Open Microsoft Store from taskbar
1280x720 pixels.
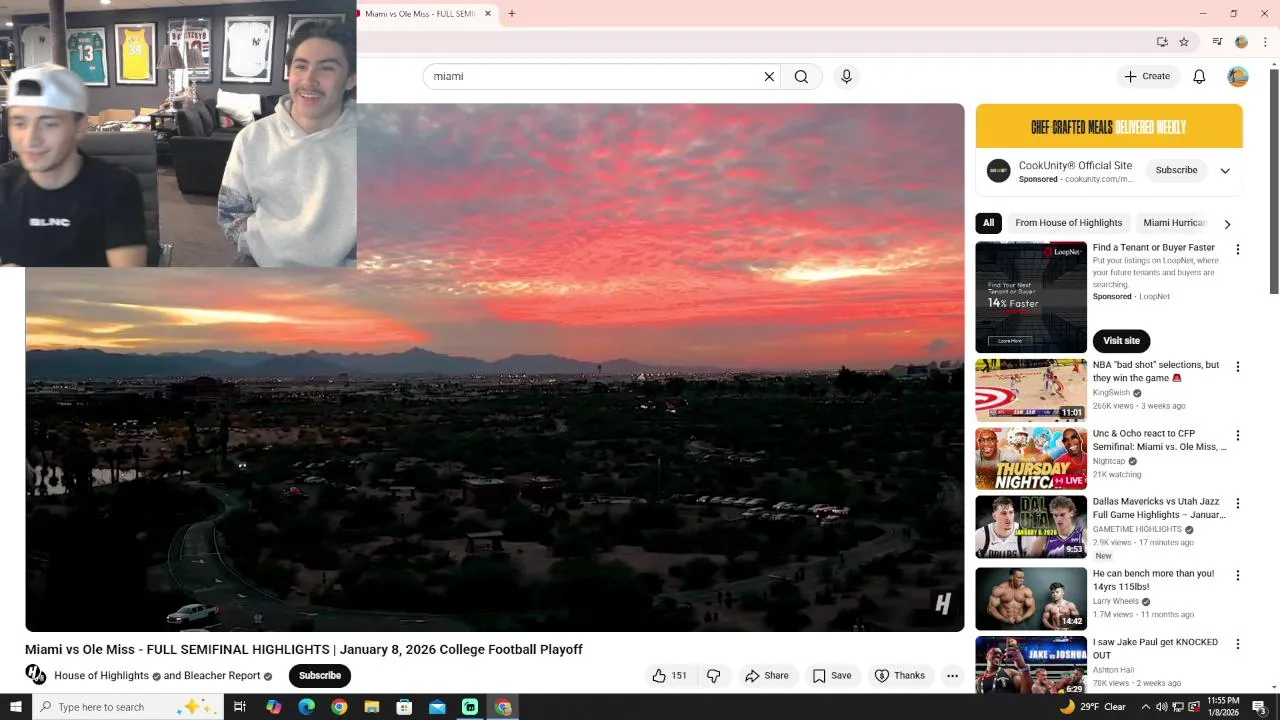[404, 707]
